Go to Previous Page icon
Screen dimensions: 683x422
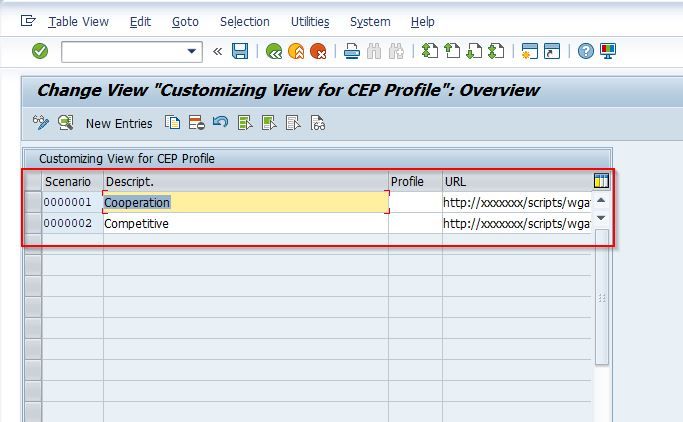452,51
